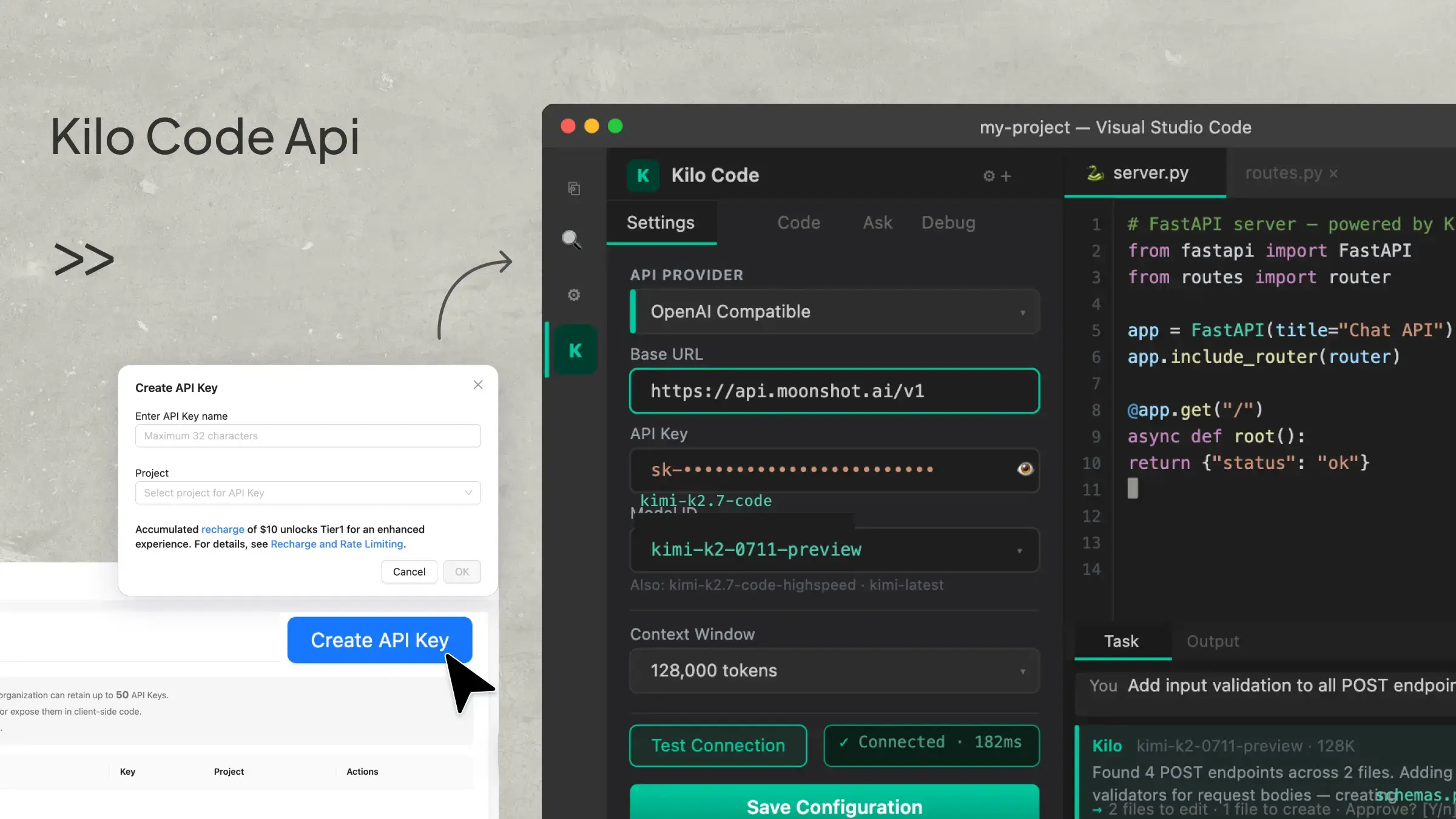Click the Actions column header

(362, 772)
